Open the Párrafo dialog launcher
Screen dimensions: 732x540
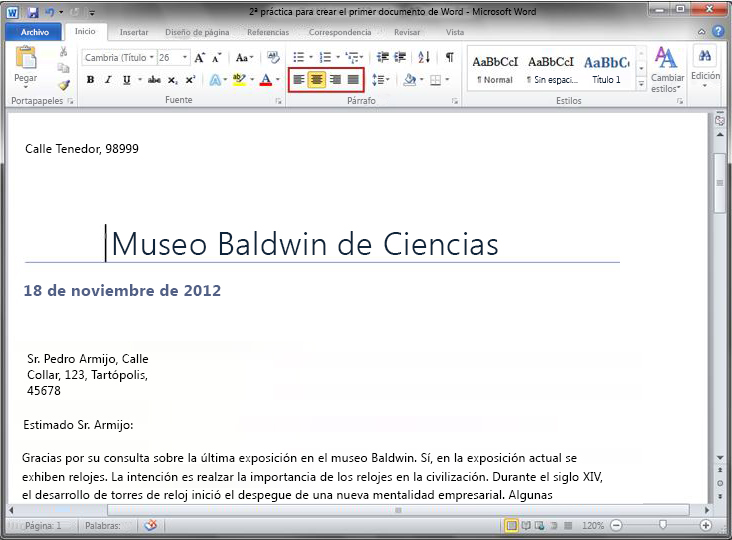click(x=455, y=101)
